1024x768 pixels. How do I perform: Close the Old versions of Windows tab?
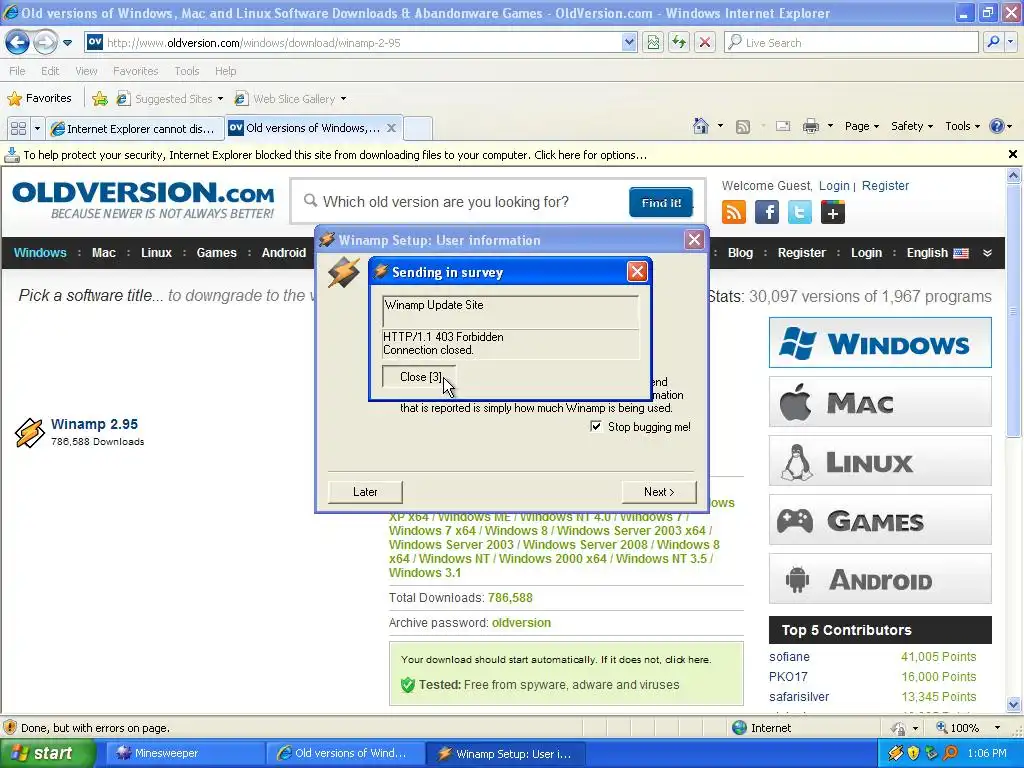tap(391, 128)
